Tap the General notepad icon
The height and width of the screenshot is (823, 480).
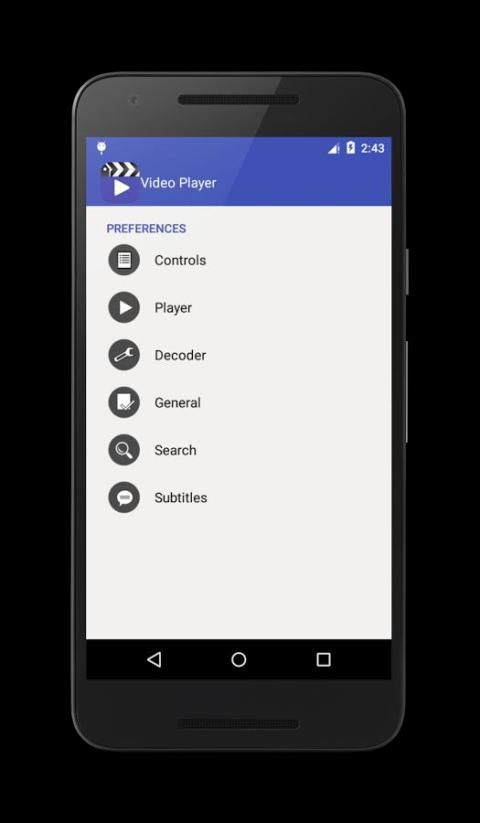point(124,403)
